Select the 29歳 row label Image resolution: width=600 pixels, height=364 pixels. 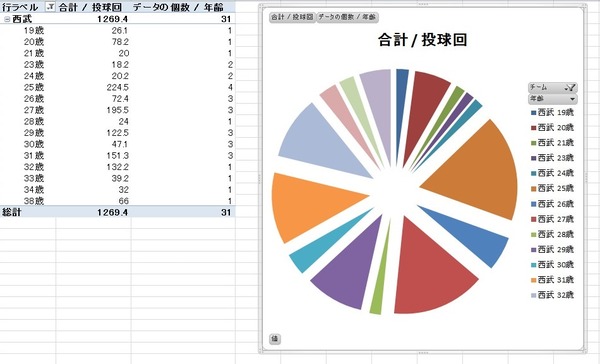(x=34, y=133)
